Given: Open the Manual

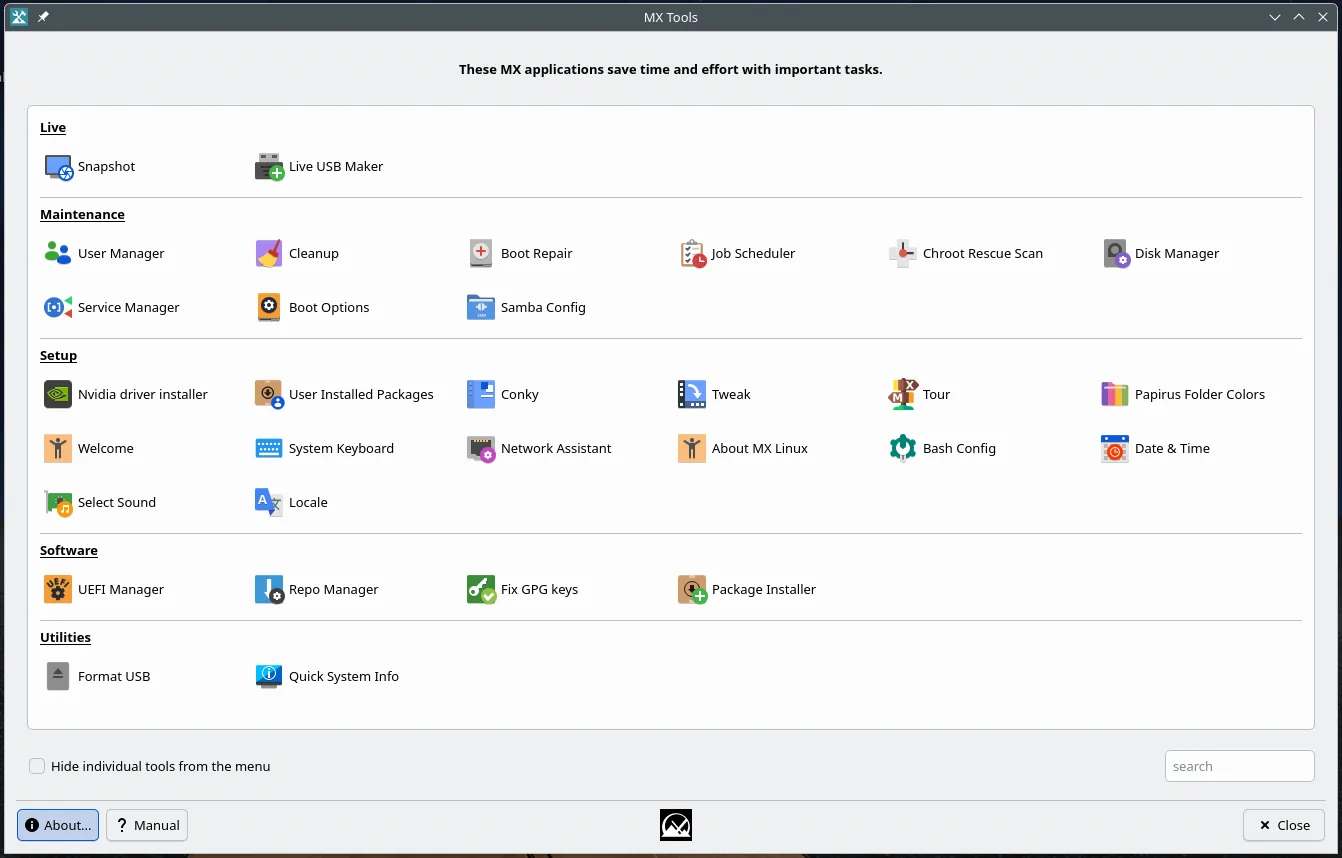Looking at the screenshot, I should pyautogui.click(x=146, y=825).
